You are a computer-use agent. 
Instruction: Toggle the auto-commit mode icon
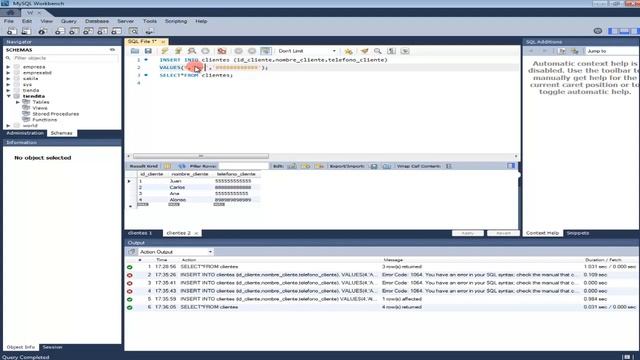[266, 51]
